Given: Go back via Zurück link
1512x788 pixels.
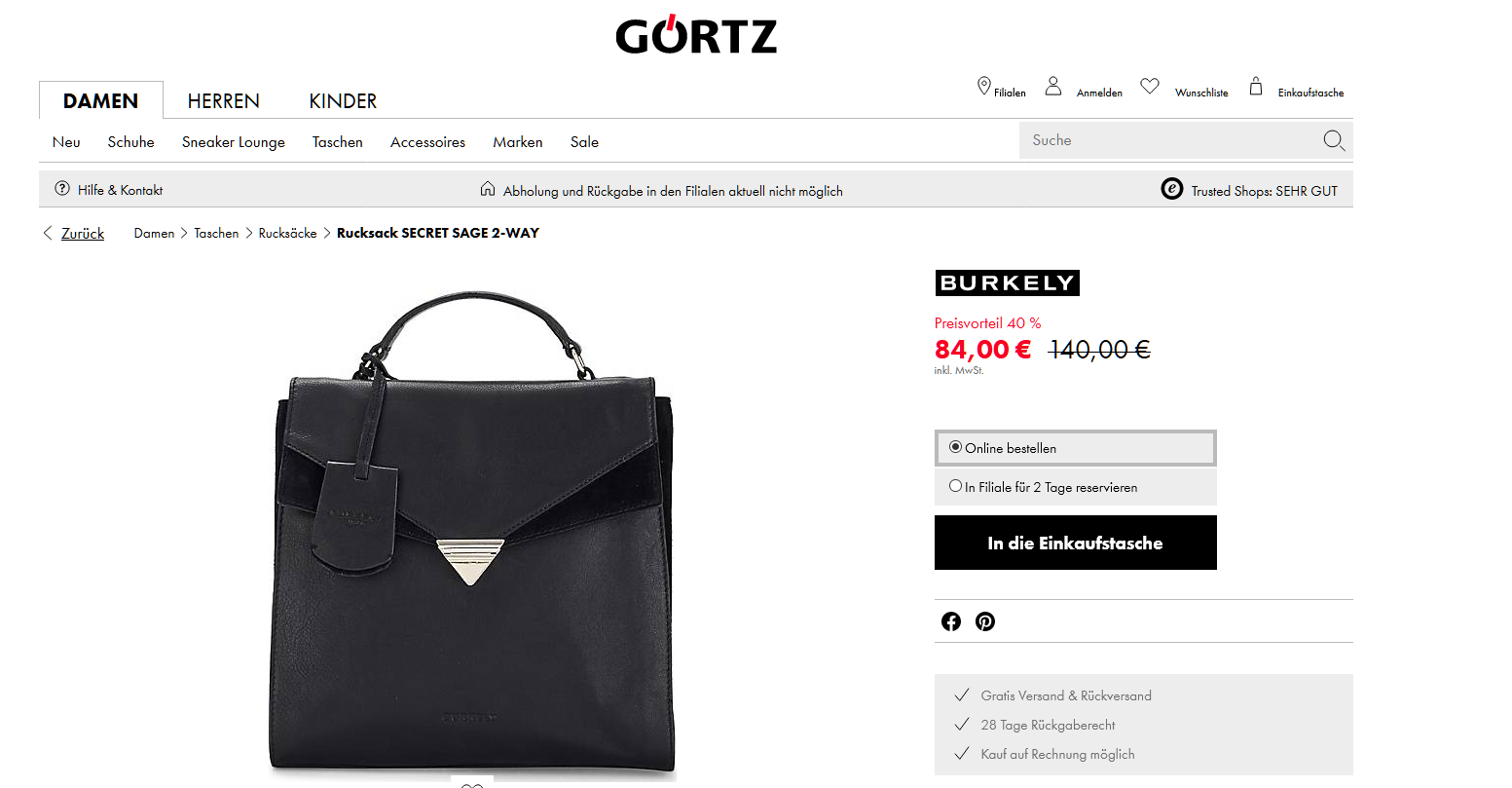Looking at the screenshot, I should pyautogui.click(x=83, y=234).
